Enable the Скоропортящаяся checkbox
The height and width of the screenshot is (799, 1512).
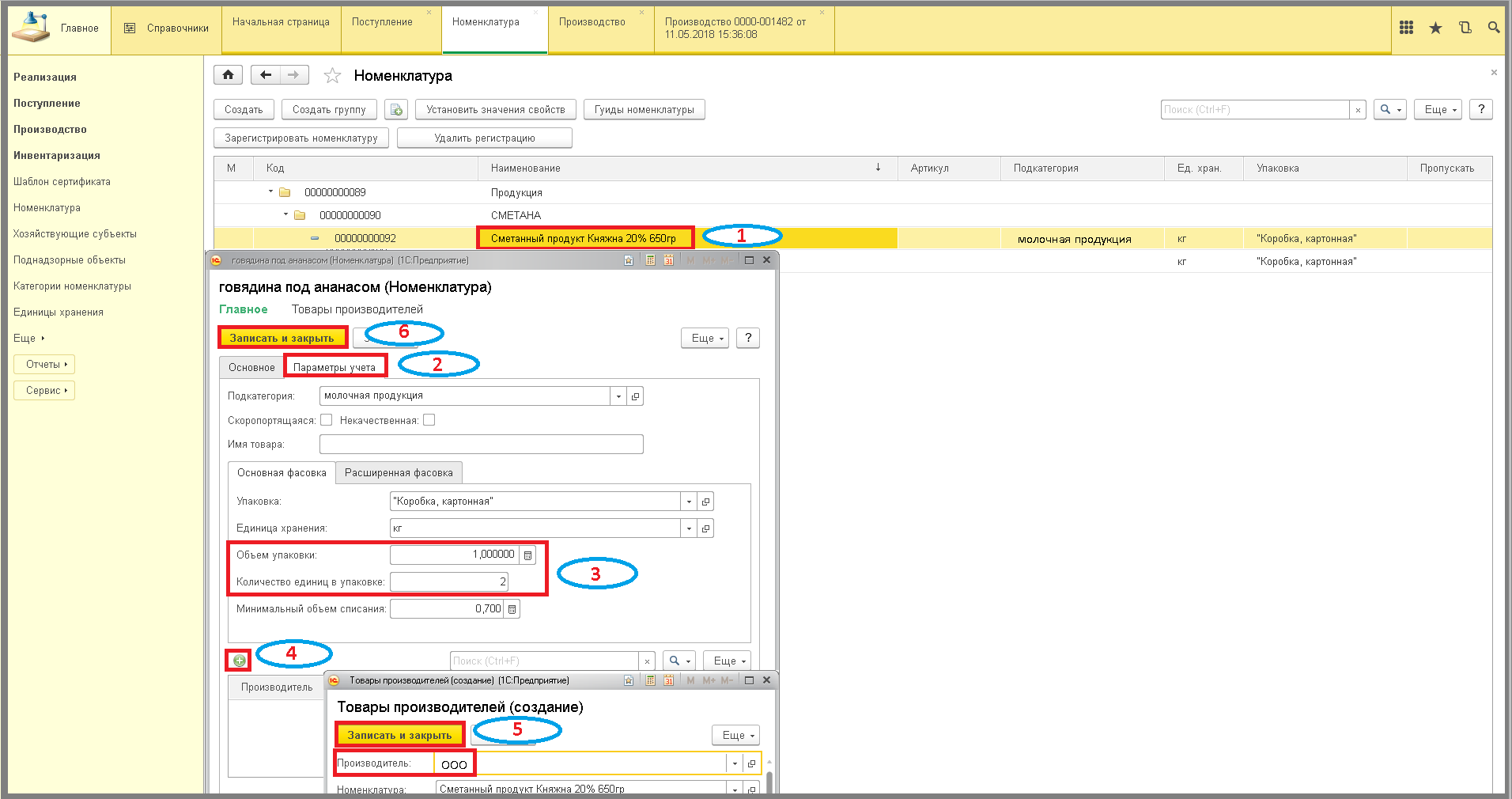click(x=326, y=420)
